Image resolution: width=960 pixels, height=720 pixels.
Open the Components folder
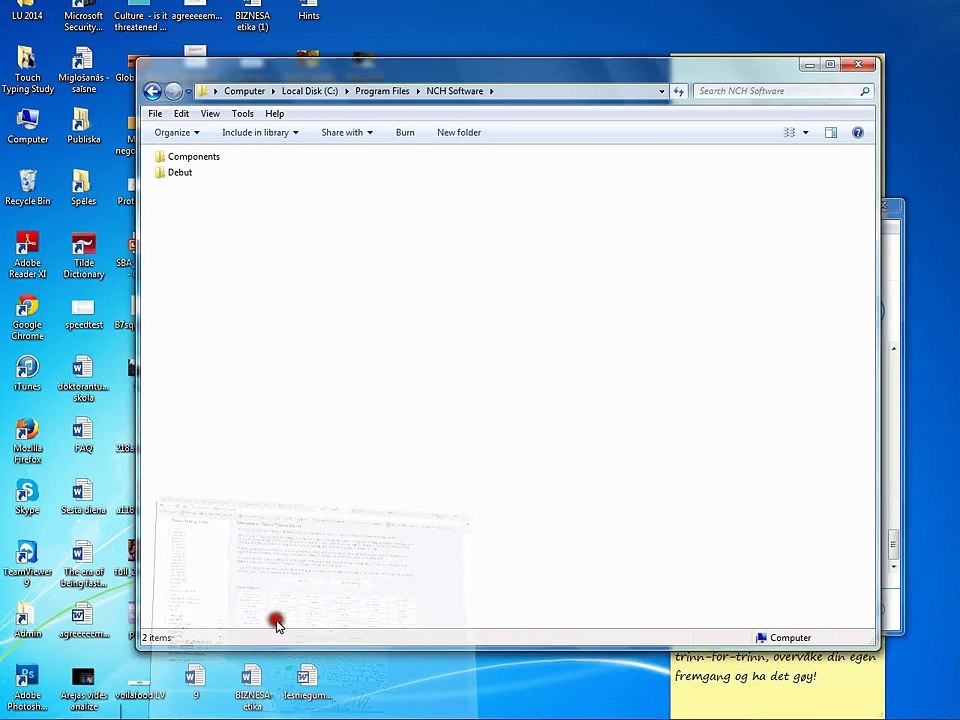click(193, 157)
